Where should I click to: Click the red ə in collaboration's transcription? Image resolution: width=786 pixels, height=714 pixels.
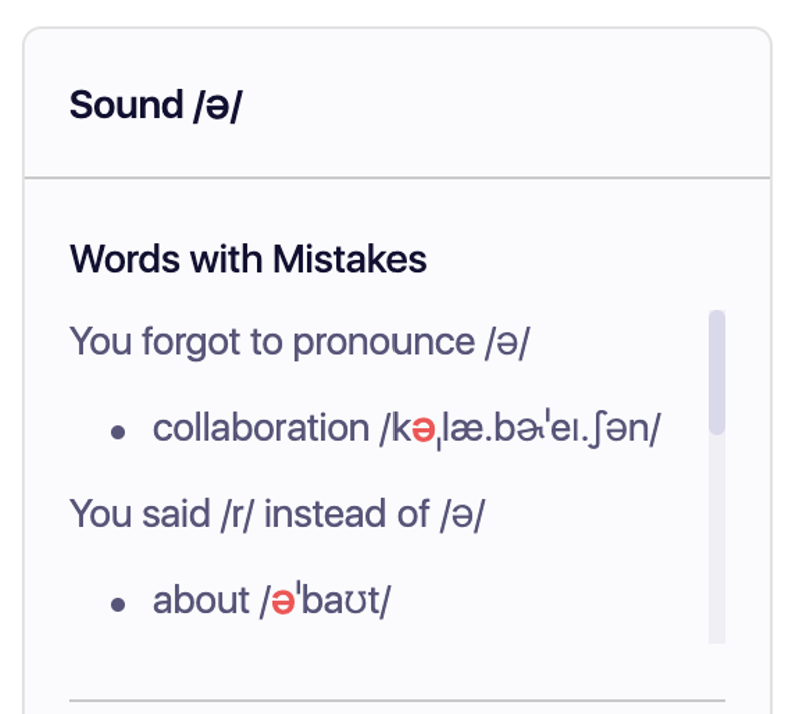pyautogui.click(x=424, y=430)
